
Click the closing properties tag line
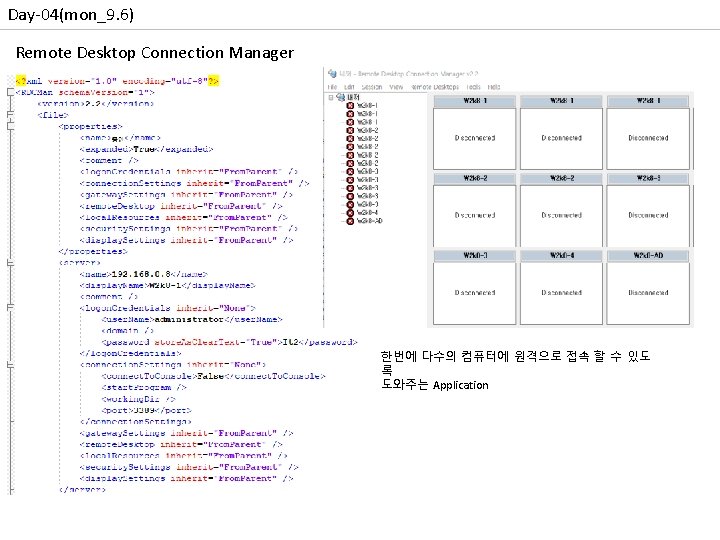pos(93,251)
